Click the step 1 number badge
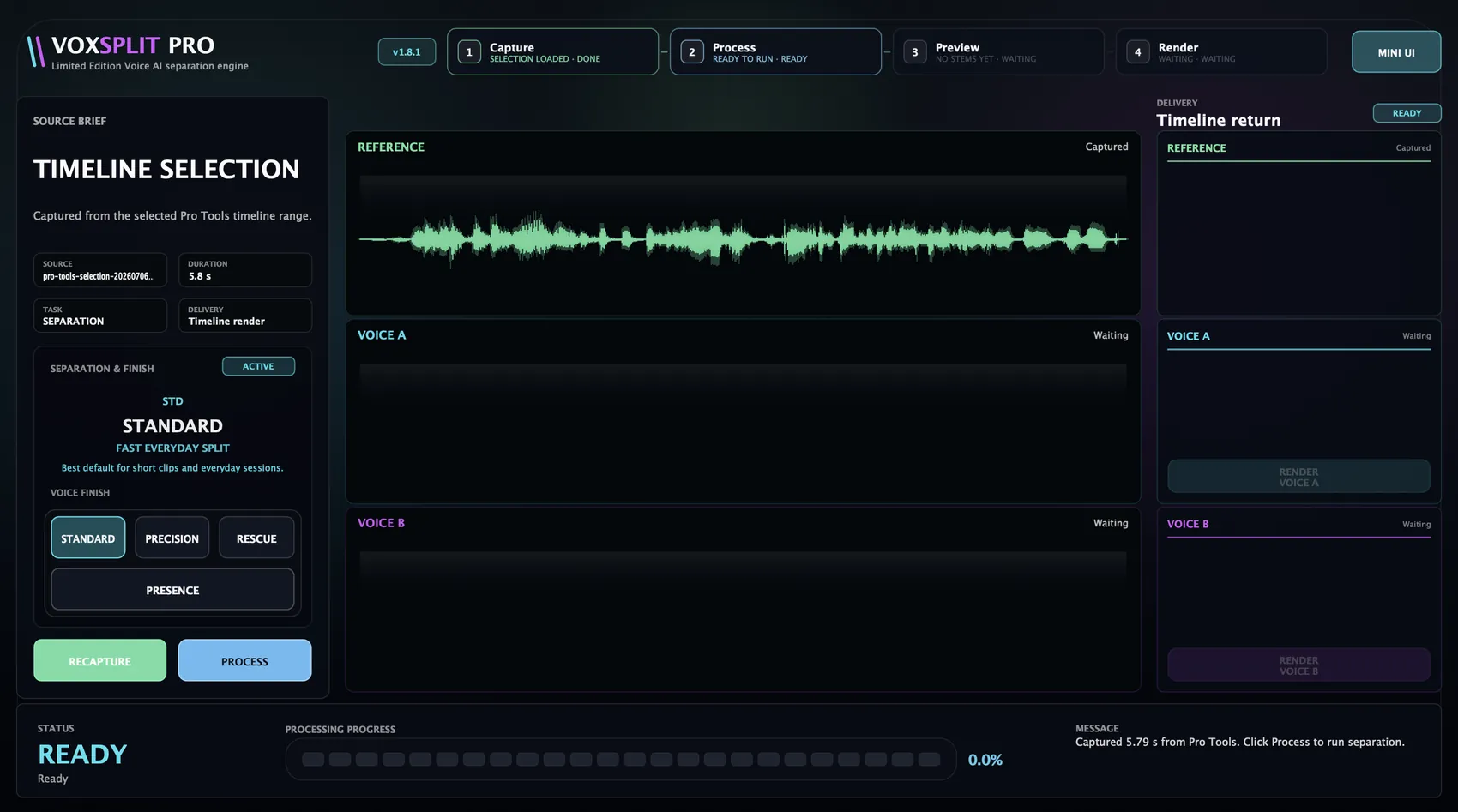This screenshot has width=1458, height=812. point(469,52)
